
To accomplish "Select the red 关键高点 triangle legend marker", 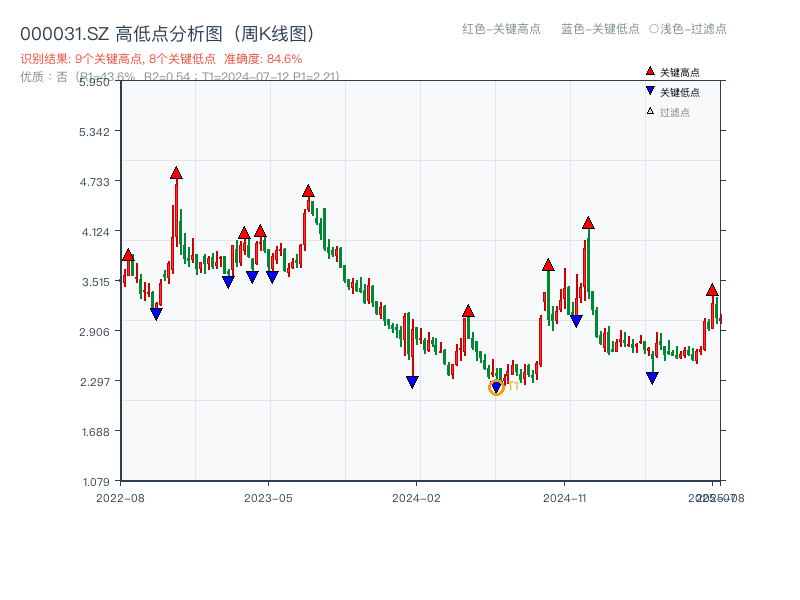I will [x=648, y=70].
